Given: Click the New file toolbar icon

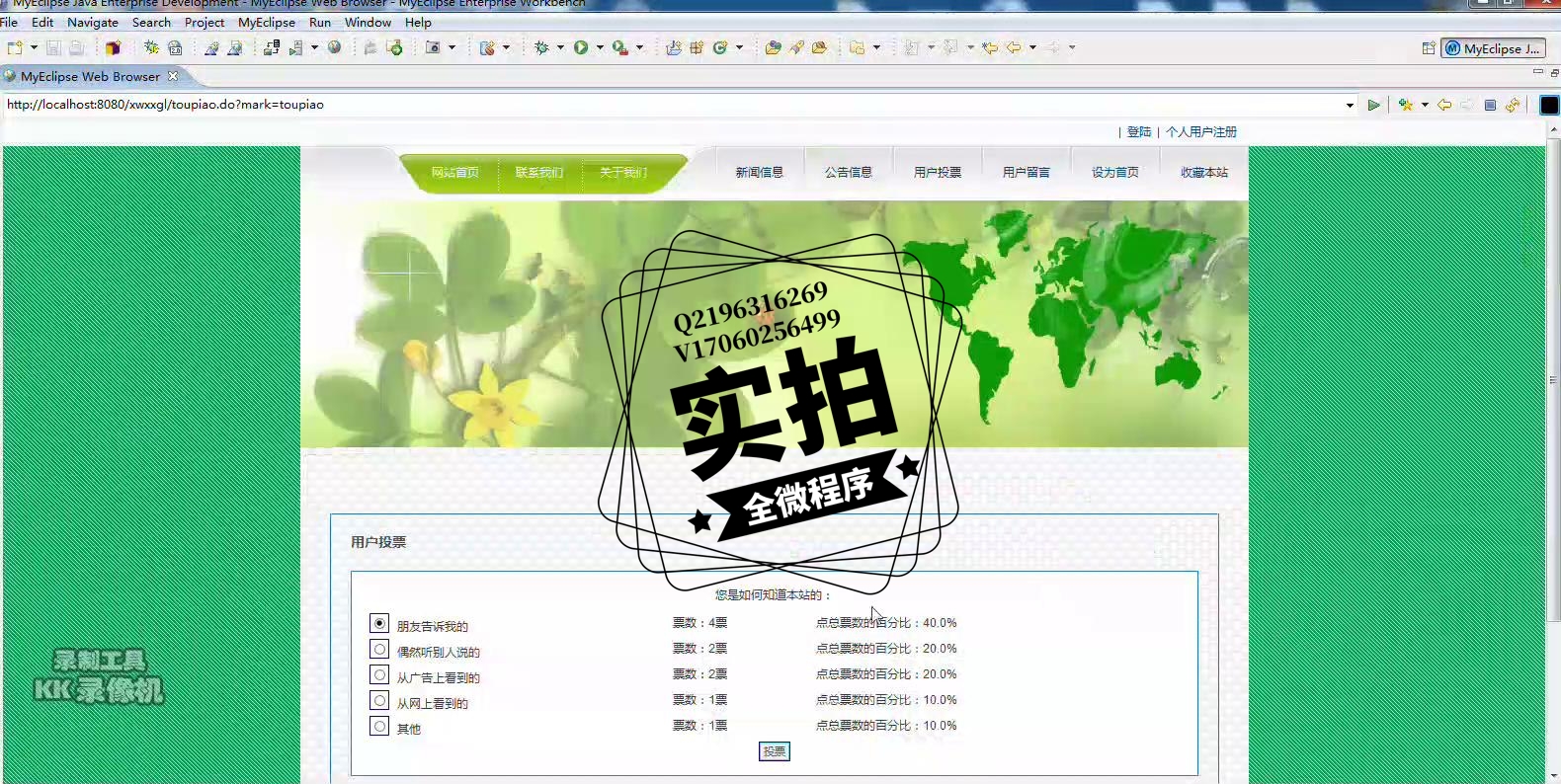Looking at the screenshot, I should pos(15,47).
